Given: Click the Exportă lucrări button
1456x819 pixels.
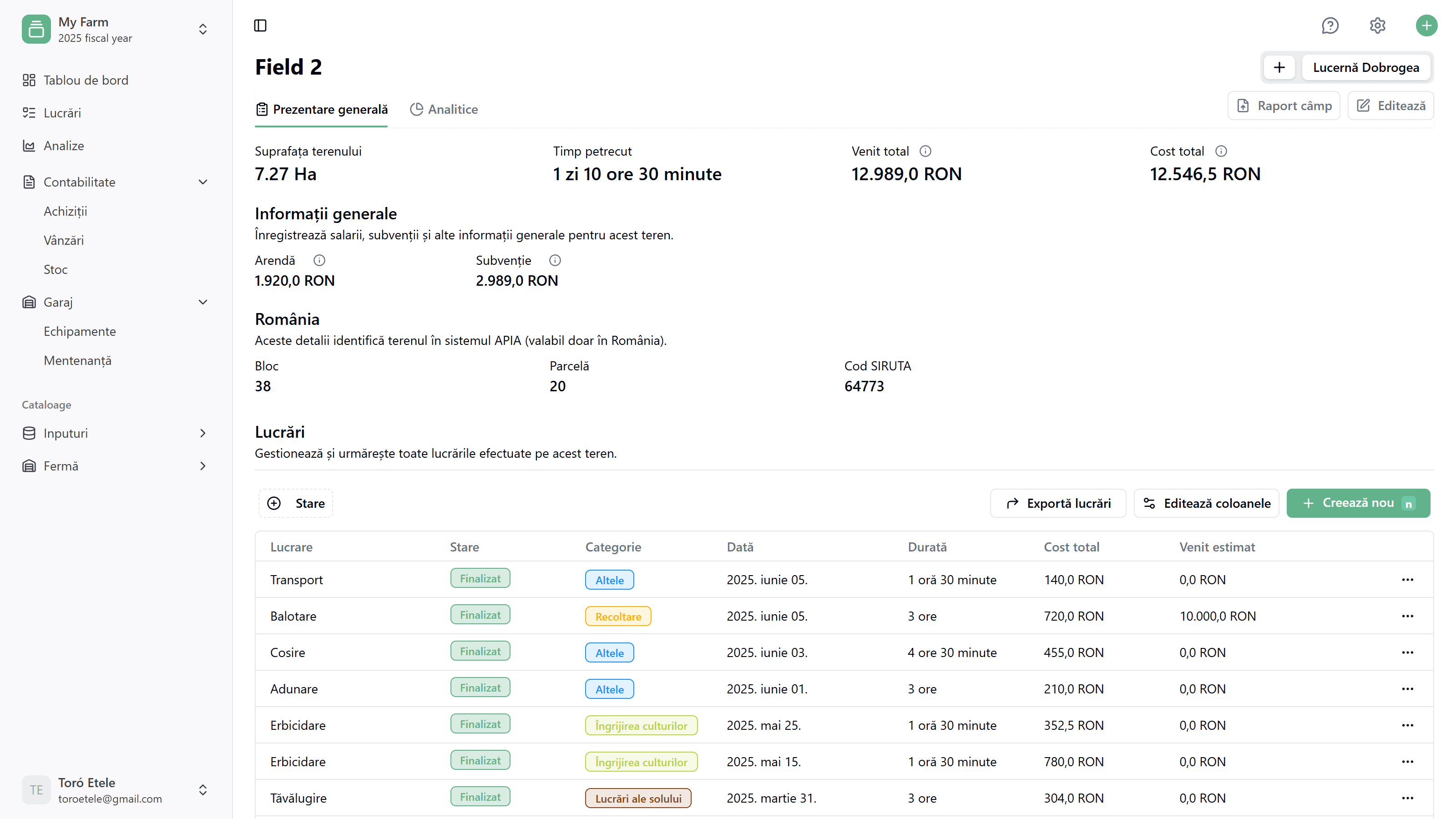Looking at the screenshot, I should coord(1057,503).
